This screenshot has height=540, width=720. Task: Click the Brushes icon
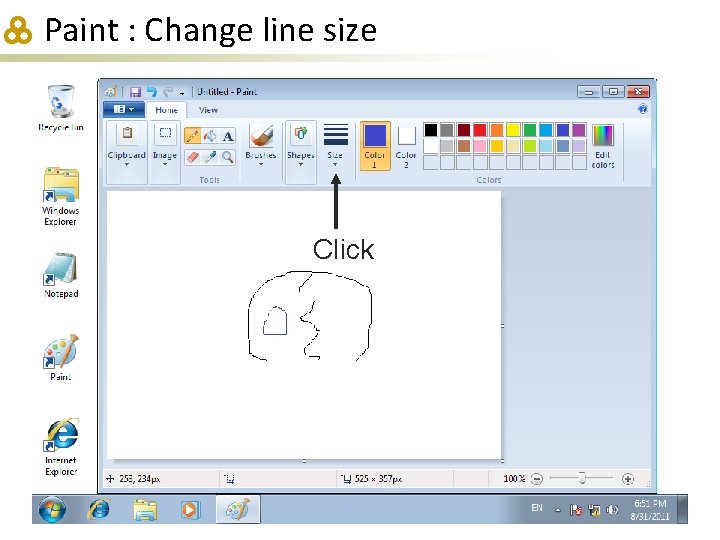261,135
